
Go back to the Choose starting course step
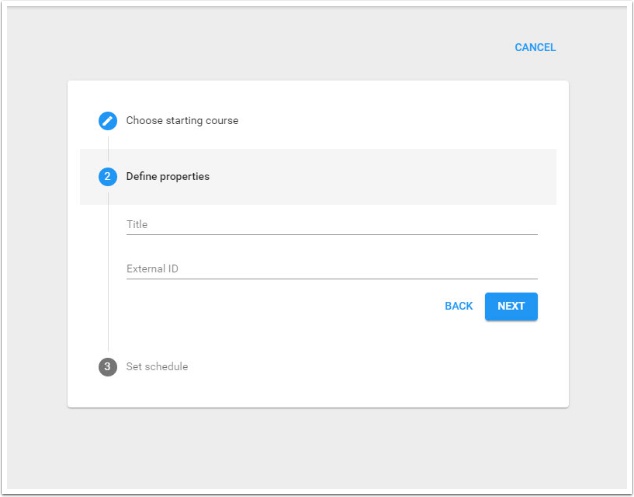coord(181,121)
